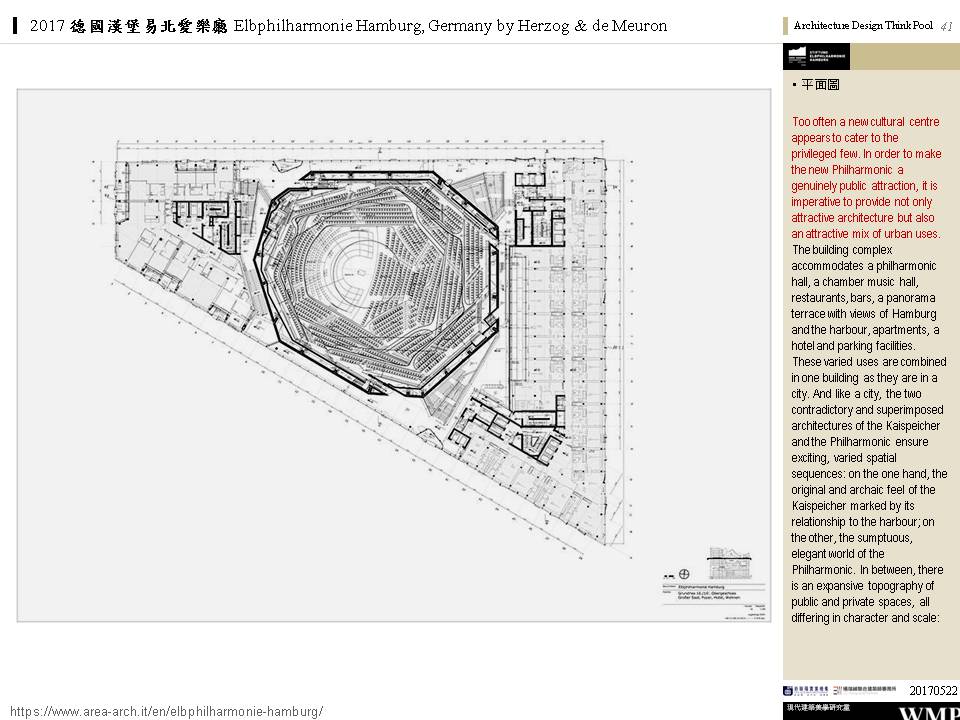Click the architecture department logo beside the crest

pos(867,690)
